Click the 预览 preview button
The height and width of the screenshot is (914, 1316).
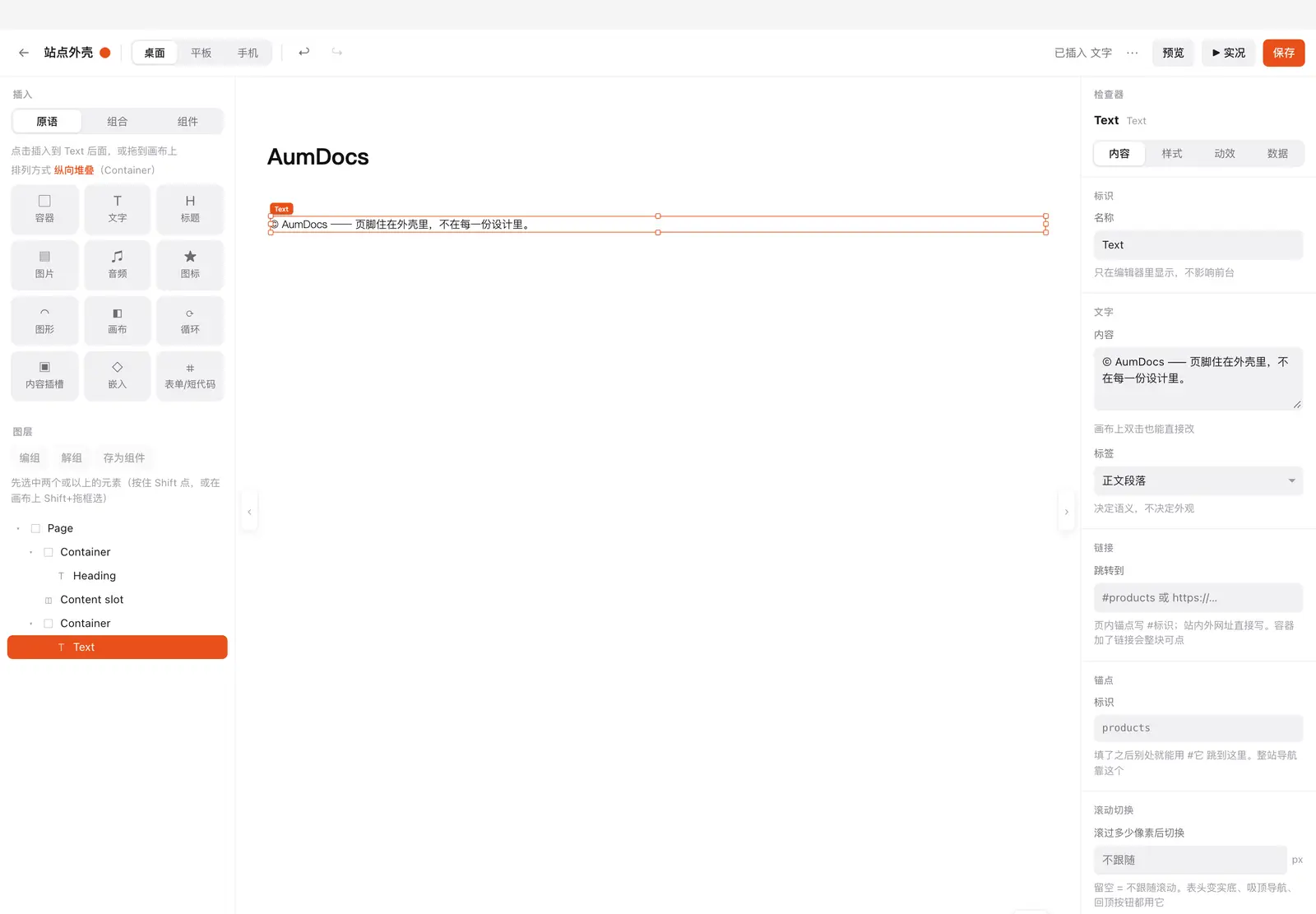click(x=1174, y=53)
